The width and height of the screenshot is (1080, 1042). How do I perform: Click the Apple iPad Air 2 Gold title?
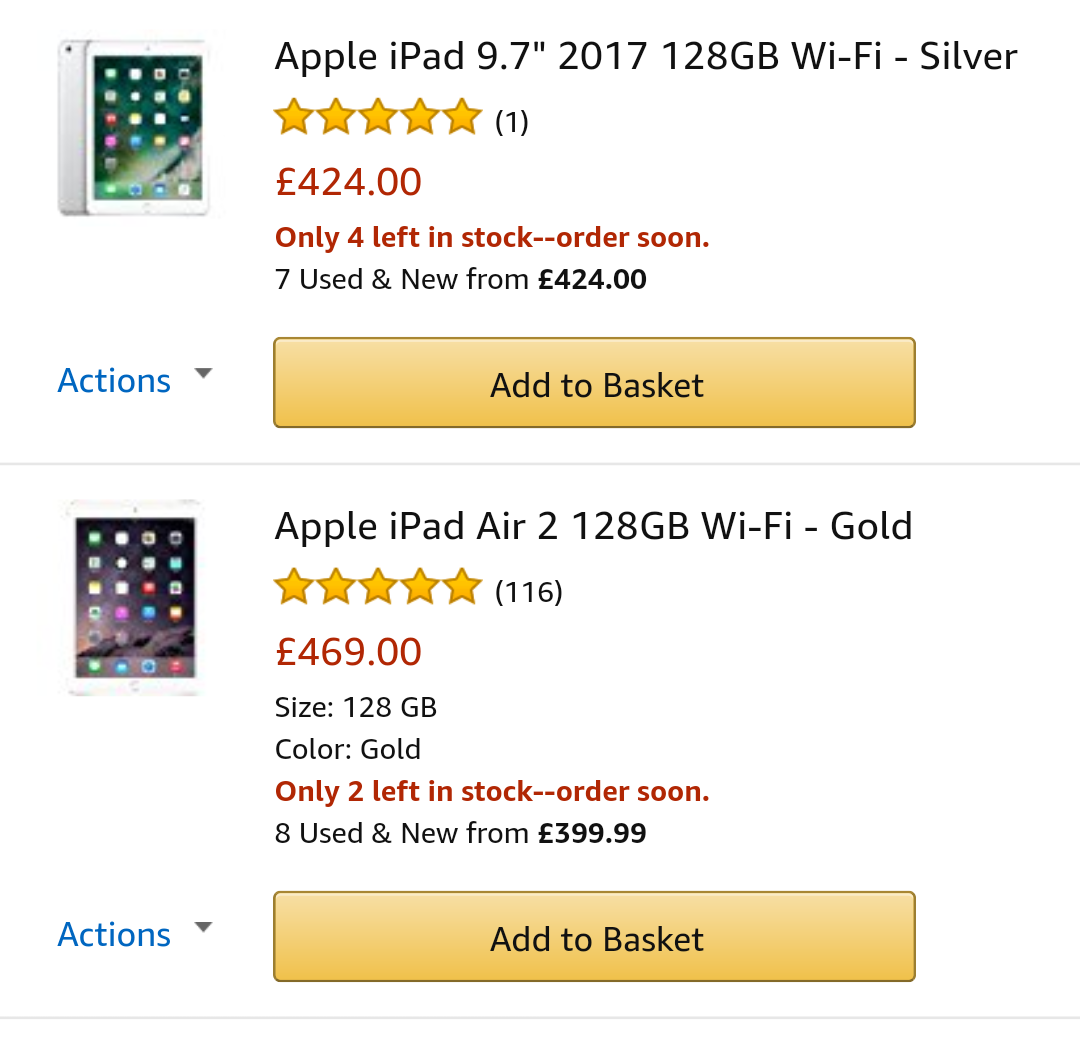tap(593, 526)
